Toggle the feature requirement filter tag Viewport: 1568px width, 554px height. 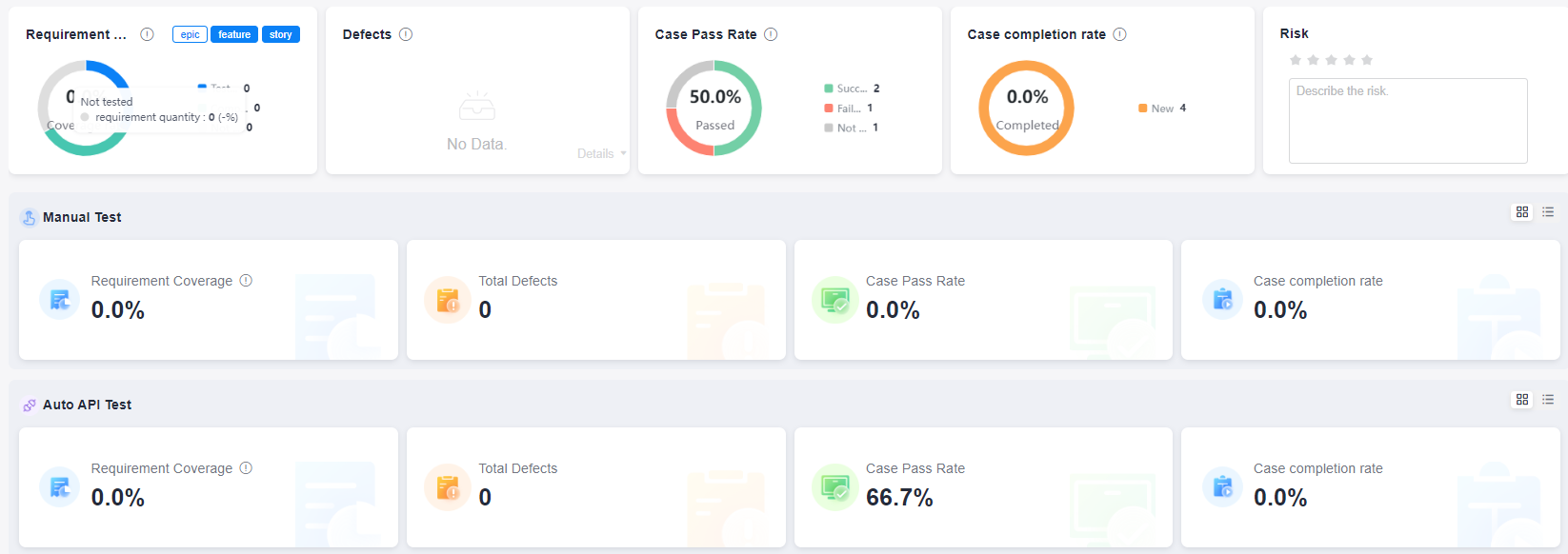pyautogui.click(x=234, y=34)
